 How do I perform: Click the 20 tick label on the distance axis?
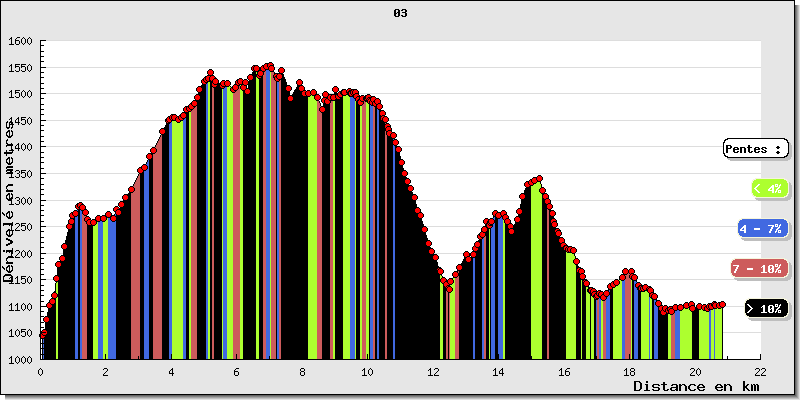coord(695,372)
